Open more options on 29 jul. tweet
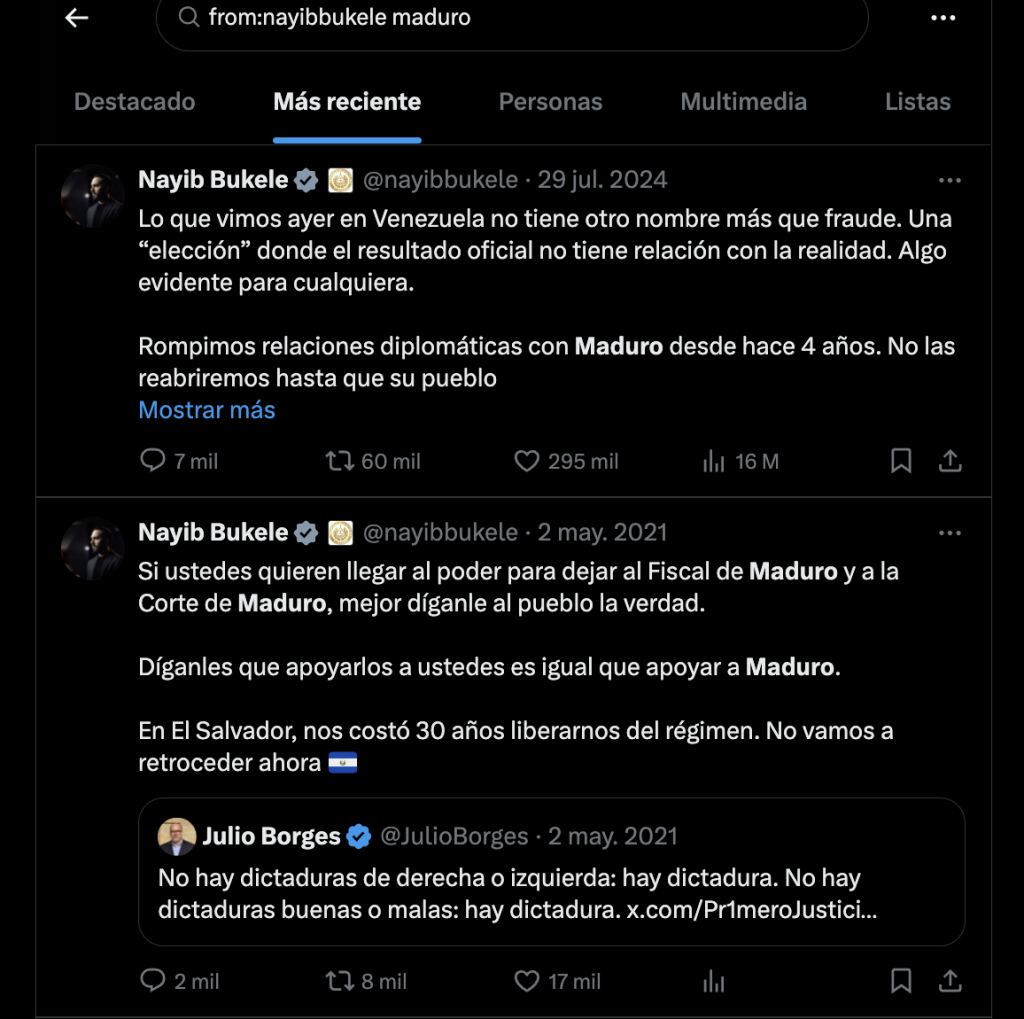Image resolution: width=1024 pixels, height=1019 pixels. (x=950, y=180)
